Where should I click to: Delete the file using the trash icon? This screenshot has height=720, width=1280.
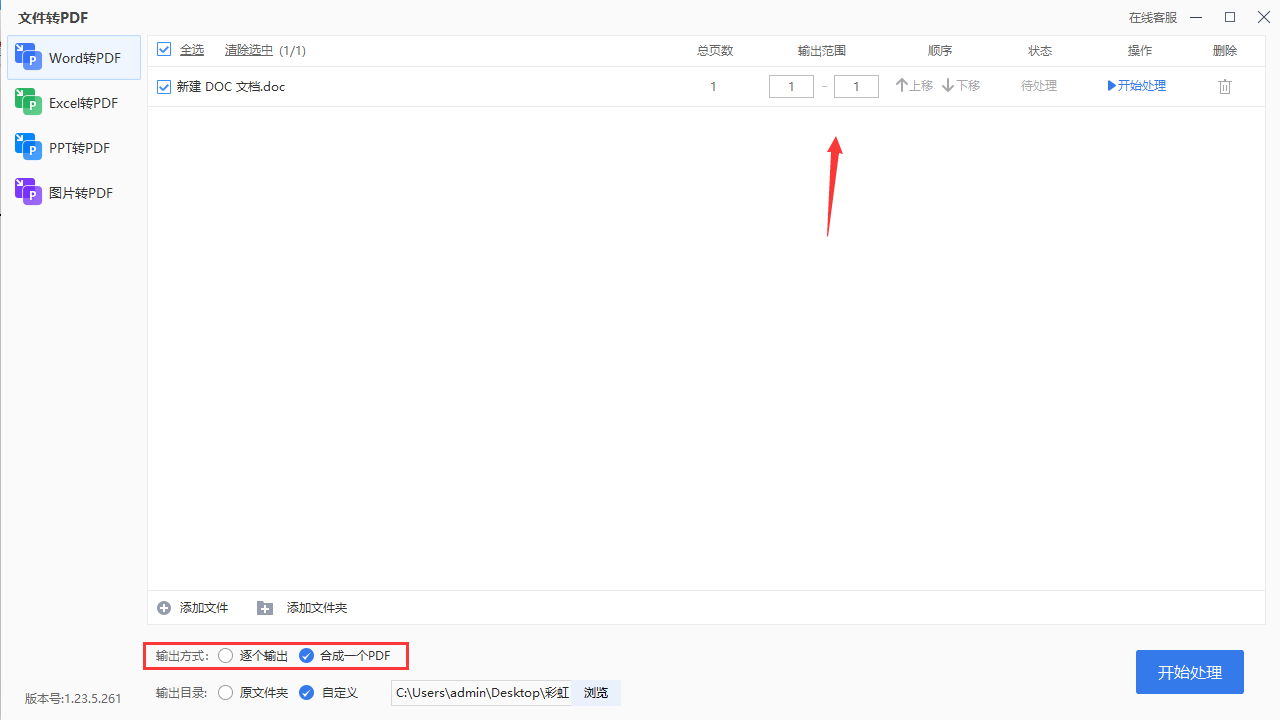coord(1225,87)
